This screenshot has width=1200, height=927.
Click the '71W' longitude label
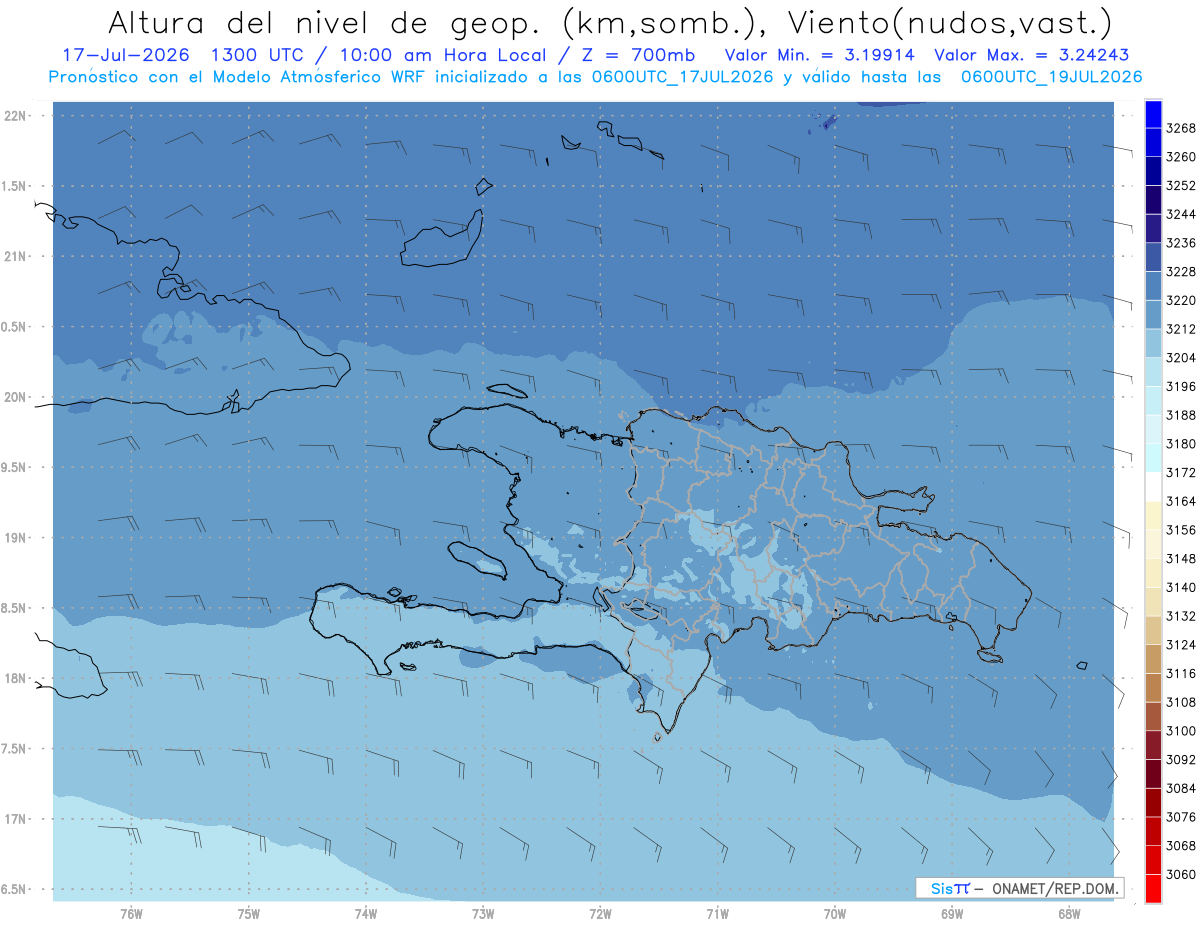(x=717, y=914)
